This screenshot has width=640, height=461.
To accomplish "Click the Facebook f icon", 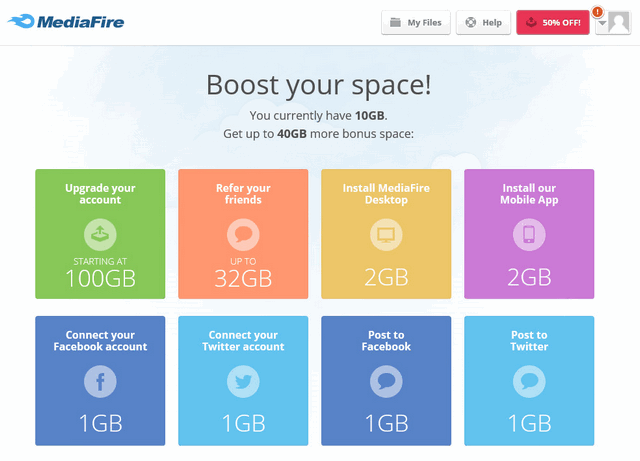I will (x=100, y=381).
